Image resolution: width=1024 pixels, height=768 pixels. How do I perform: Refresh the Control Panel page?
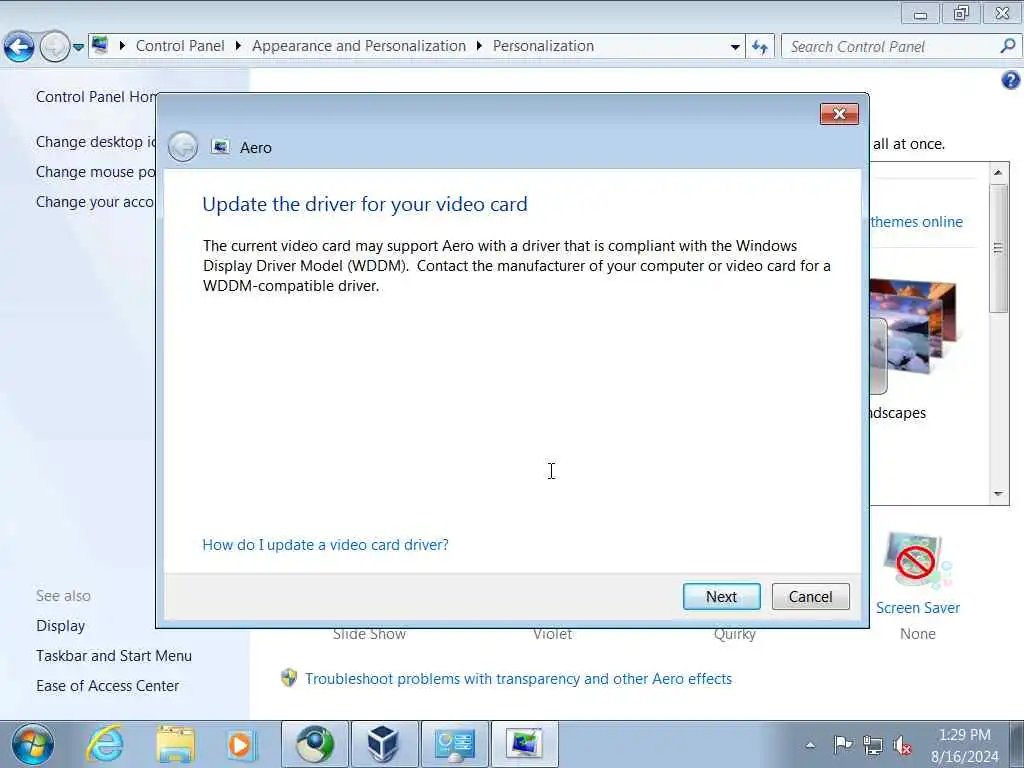coord(760,46)
